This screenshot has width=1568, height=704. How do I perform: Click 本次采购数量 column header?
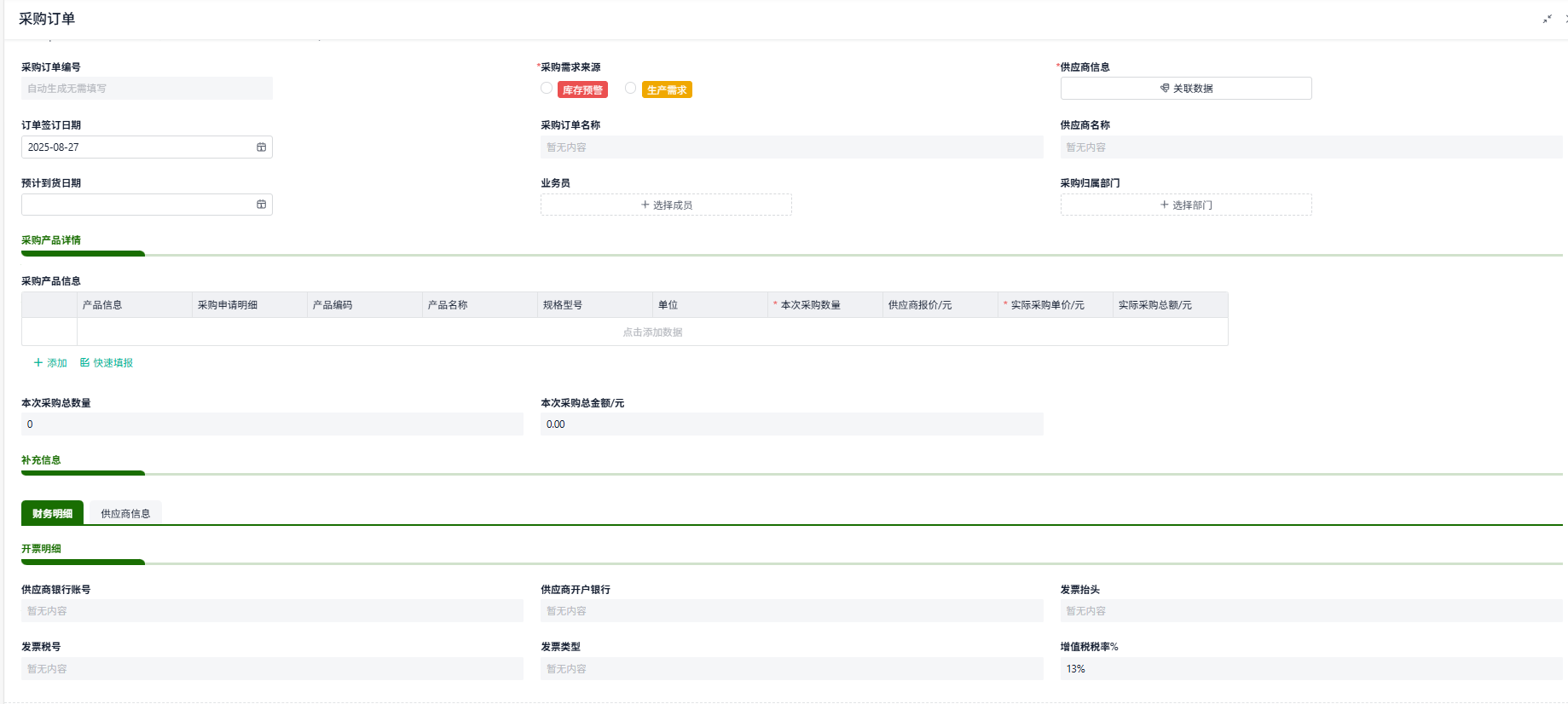(825, 305)
